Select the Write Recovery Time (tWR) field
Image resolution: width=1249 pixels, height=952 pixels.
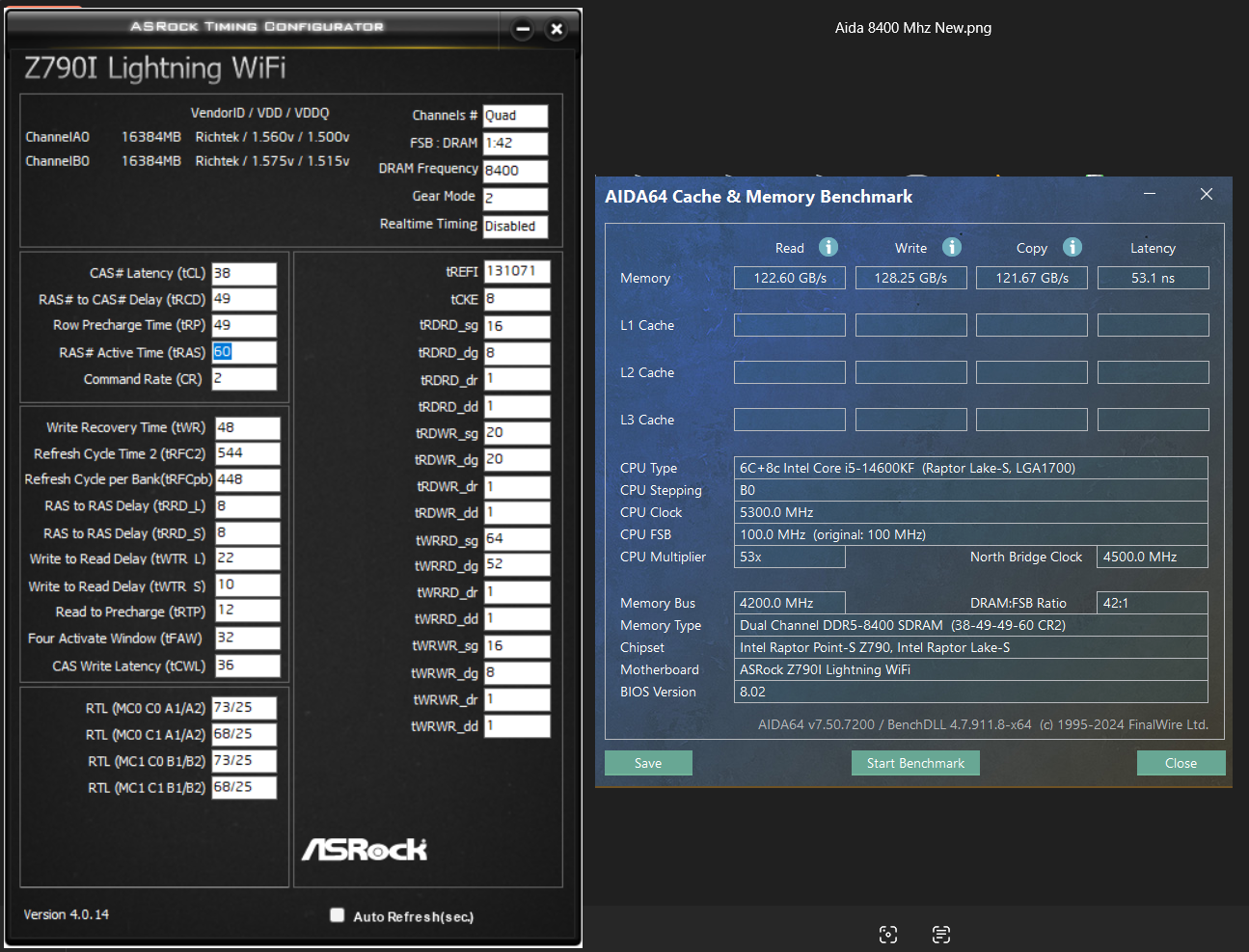[x=248, y=427]
